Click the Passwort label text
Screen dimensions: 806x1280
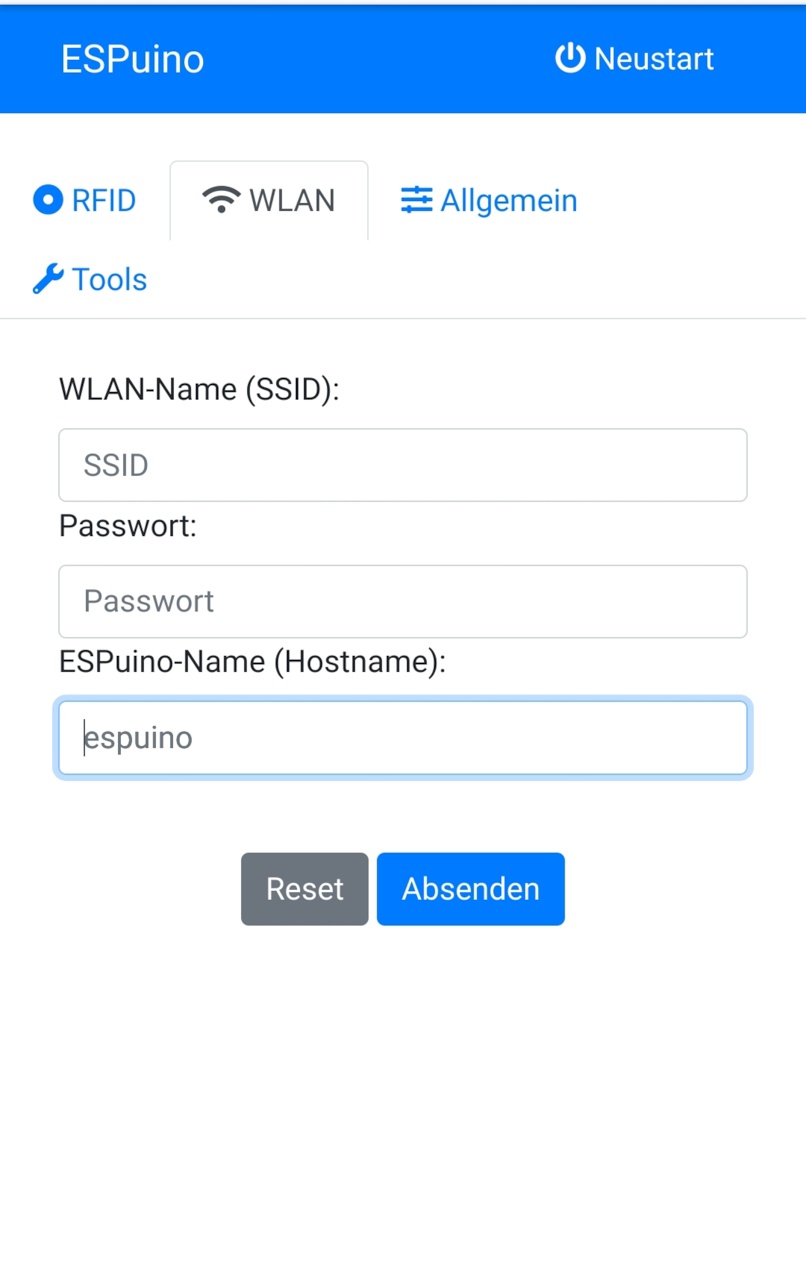point(128,526)
